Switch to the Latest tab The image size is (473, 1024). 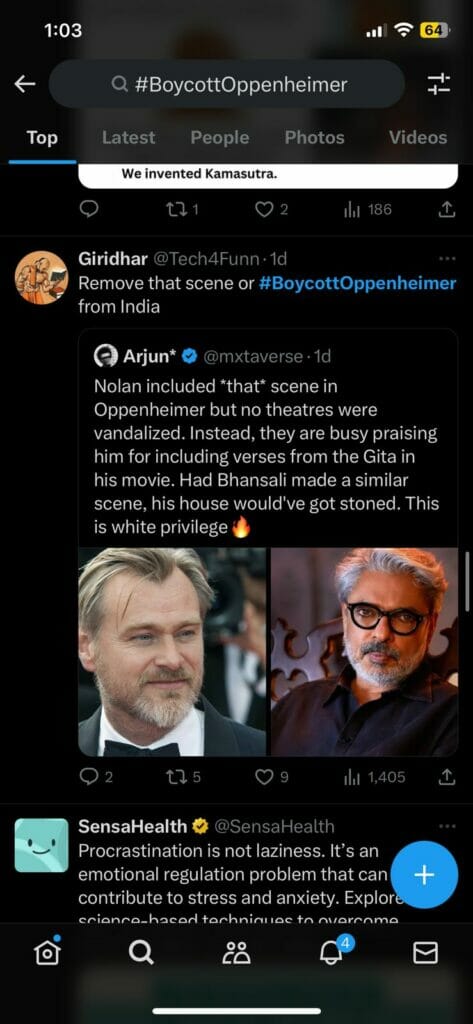129,137
